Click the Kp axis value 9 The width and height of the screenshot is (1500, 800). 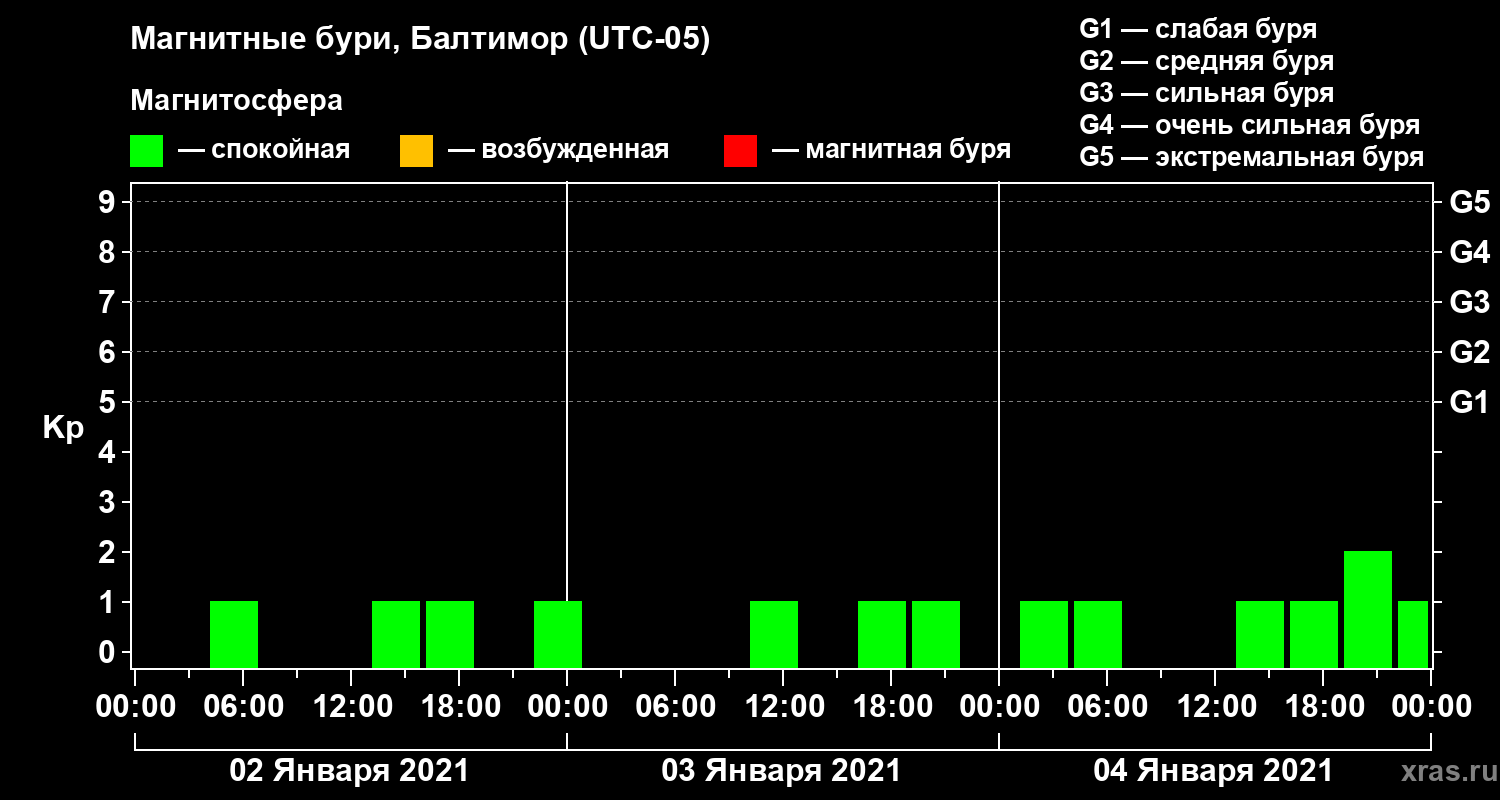click(109, 202)
